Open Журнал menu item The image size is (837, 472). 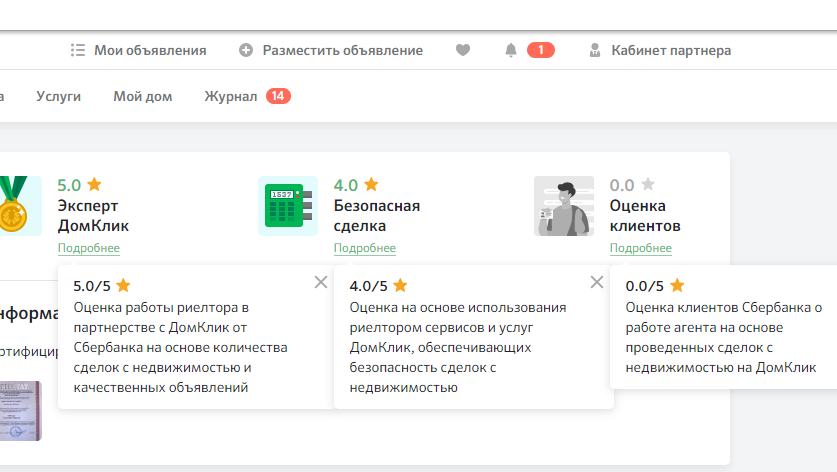pyautogui.click(x=231, y=96)
